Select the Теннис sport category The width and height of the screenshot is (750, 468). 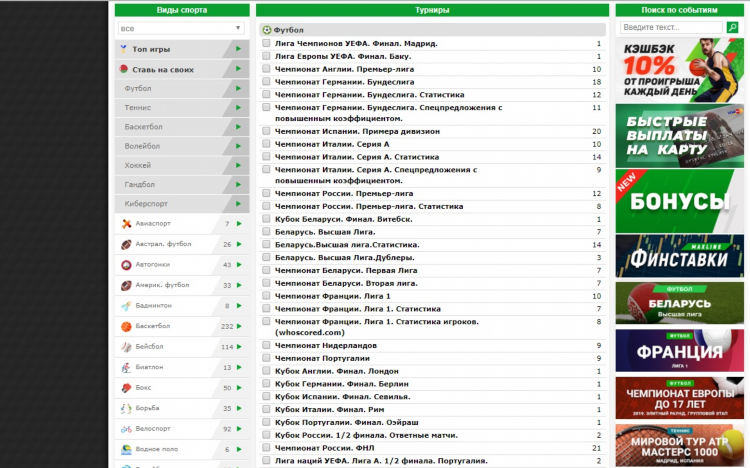point(182,108)
